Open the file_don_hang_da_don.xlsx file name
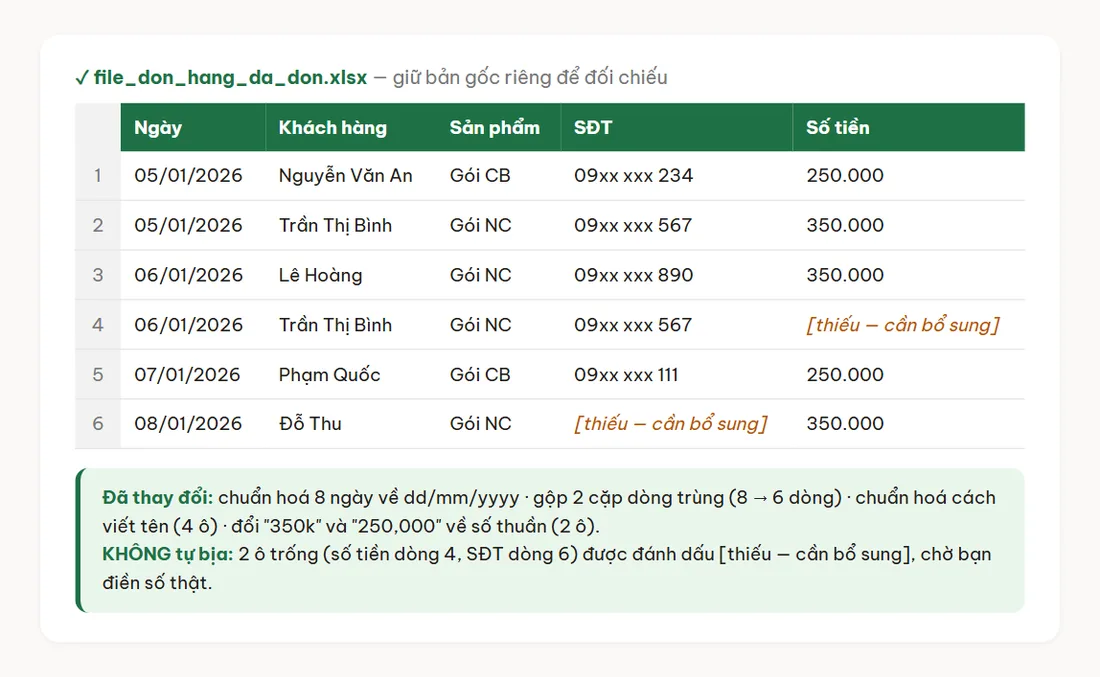 [230, 77]
